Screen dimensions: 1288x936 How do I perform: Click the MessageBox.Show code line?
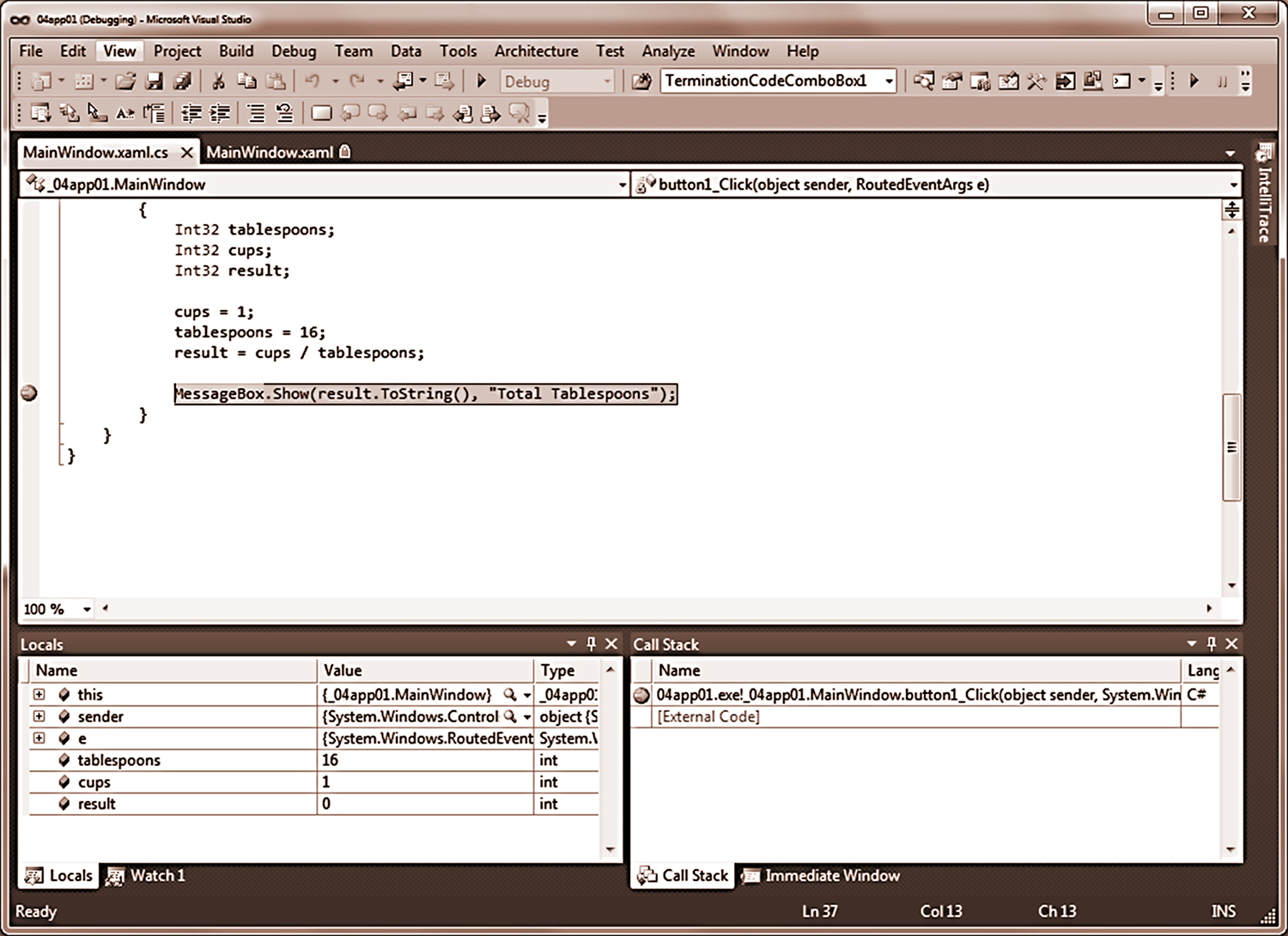click(426, 394)
